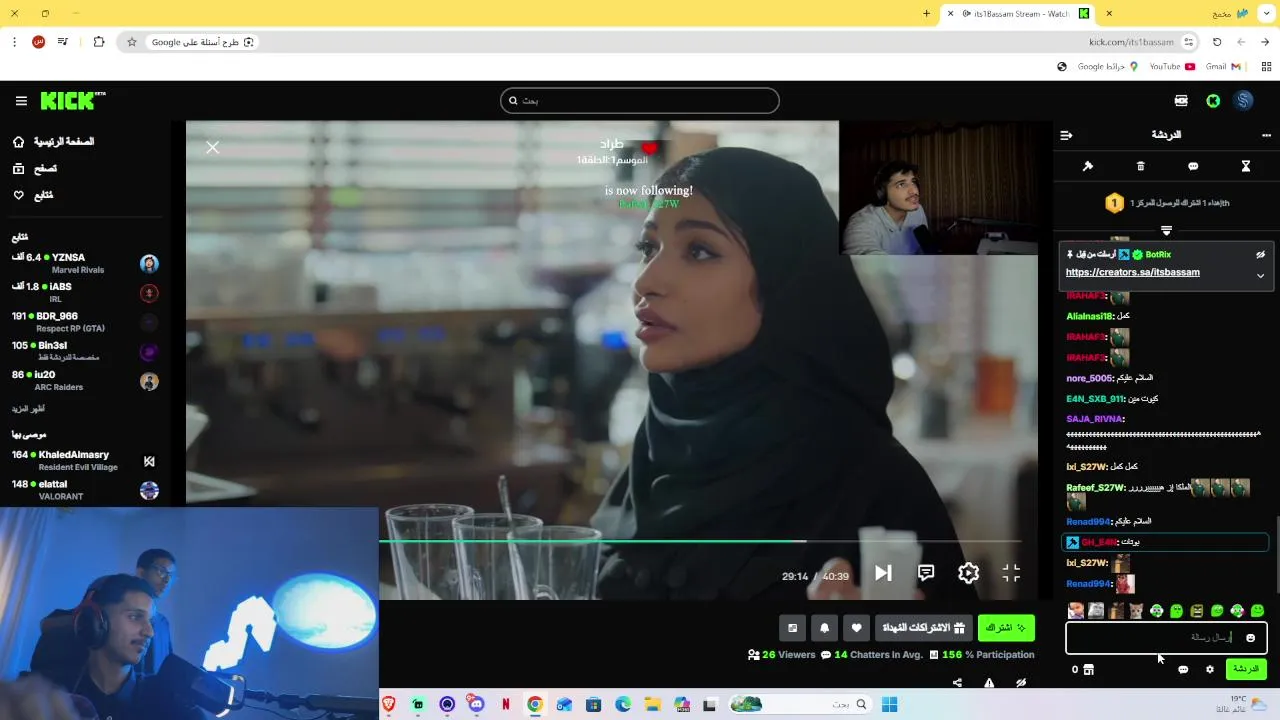Go to Kick home via logo
The height and width of the screenshot is (720, 1280).
[x=73, y=101]
